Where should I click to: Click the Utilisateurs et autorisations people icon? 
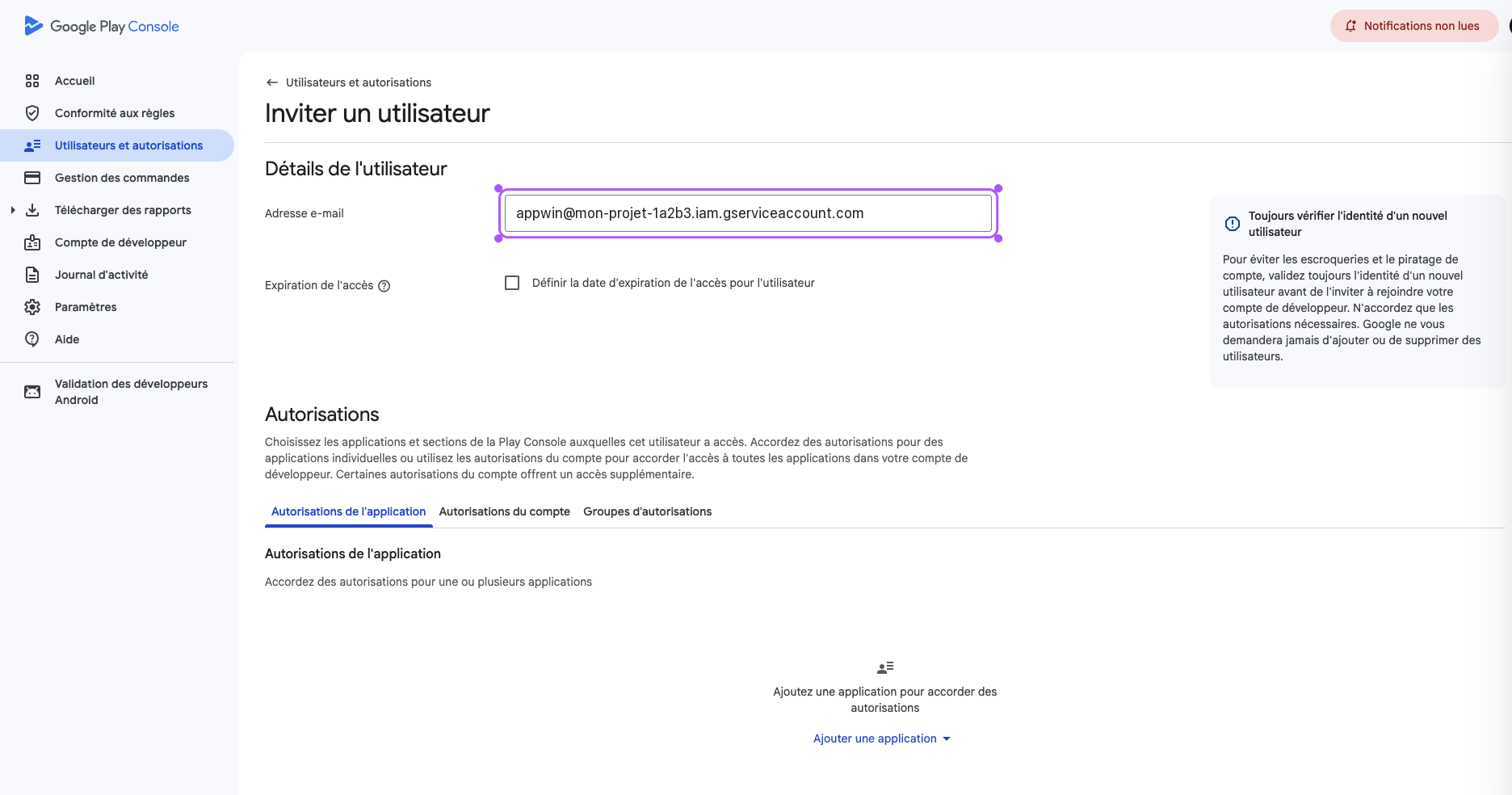click(x=32, y=145)
